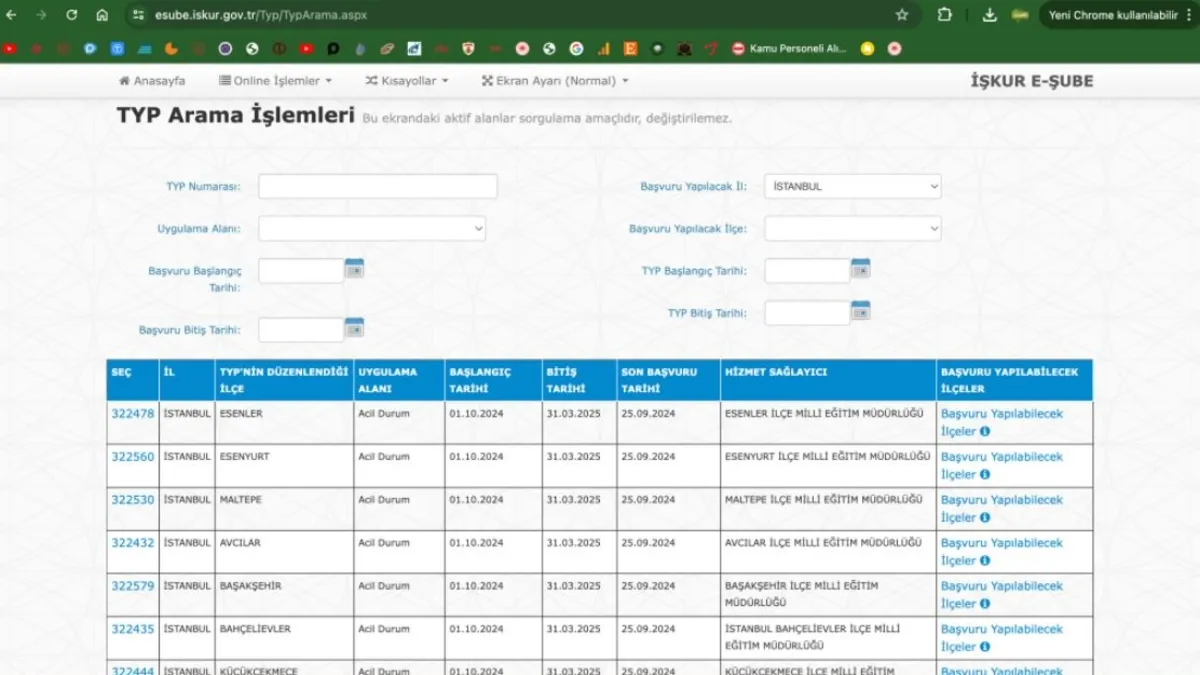Open the Kısayollar menu

pos(407,81)
